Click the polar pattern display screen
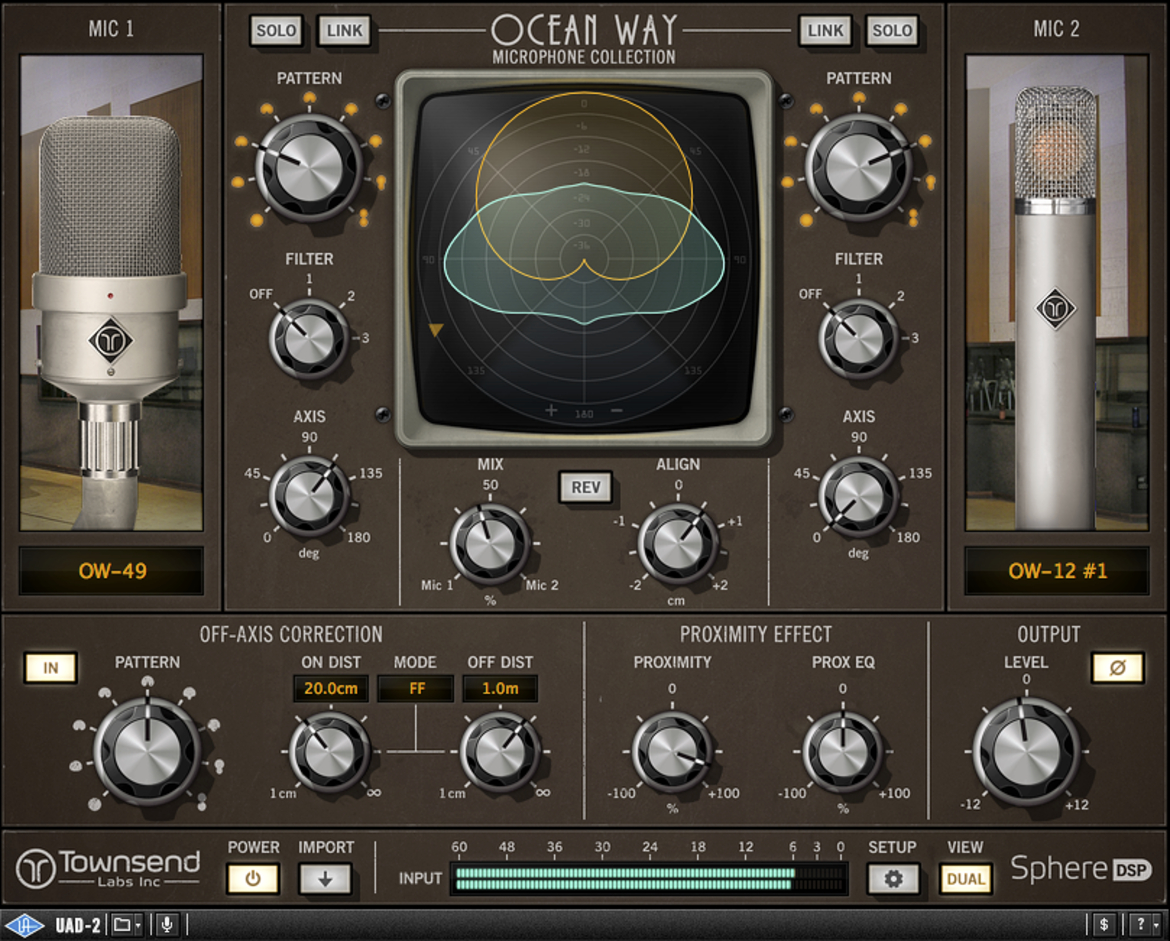 (584, 259)
